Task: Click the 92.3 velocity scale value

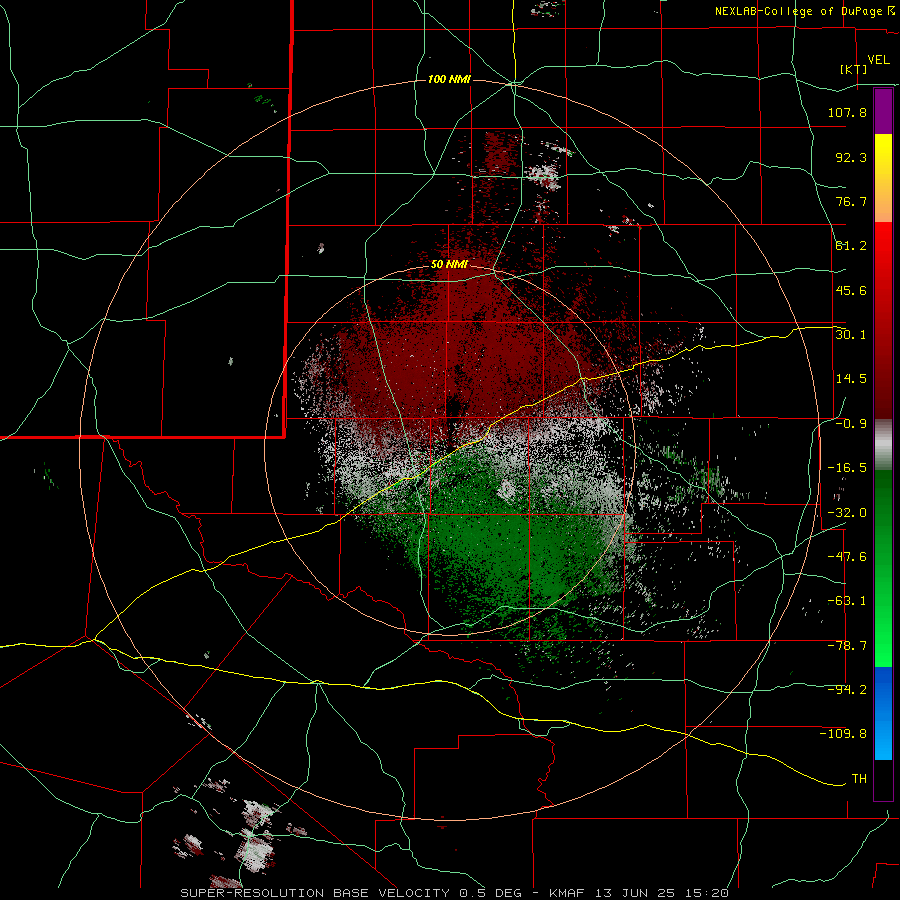Action: [x=851, y=157]
